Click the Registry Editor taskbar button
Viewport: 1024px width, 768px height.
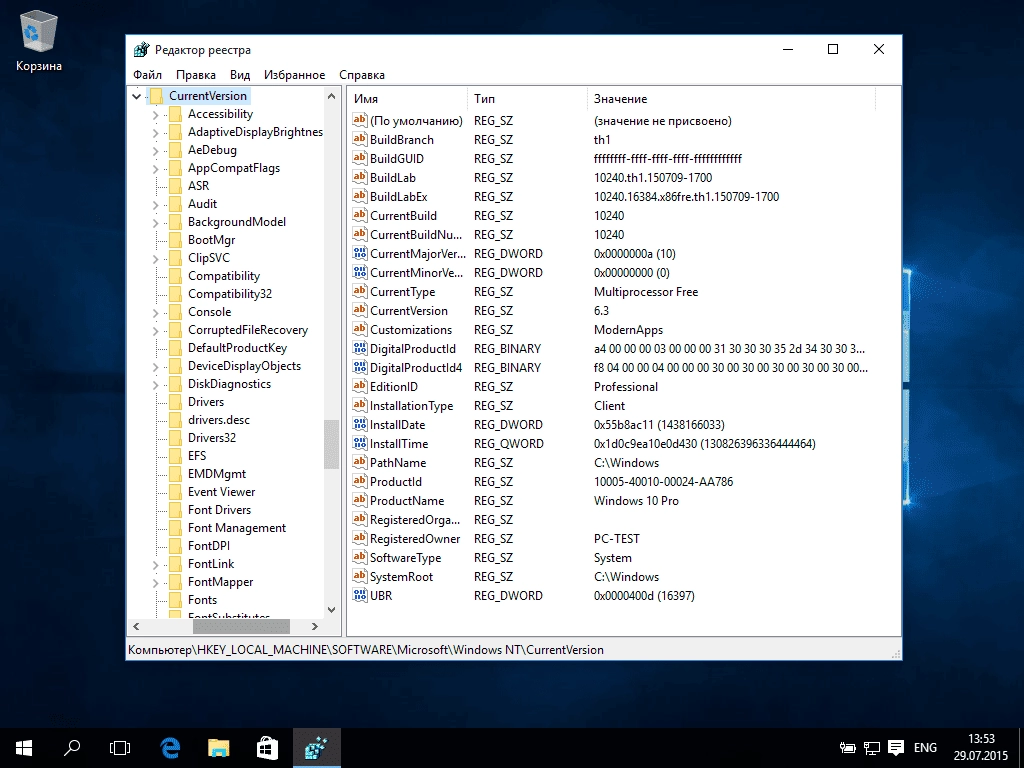pyautogui.click(x=317, y=748)
